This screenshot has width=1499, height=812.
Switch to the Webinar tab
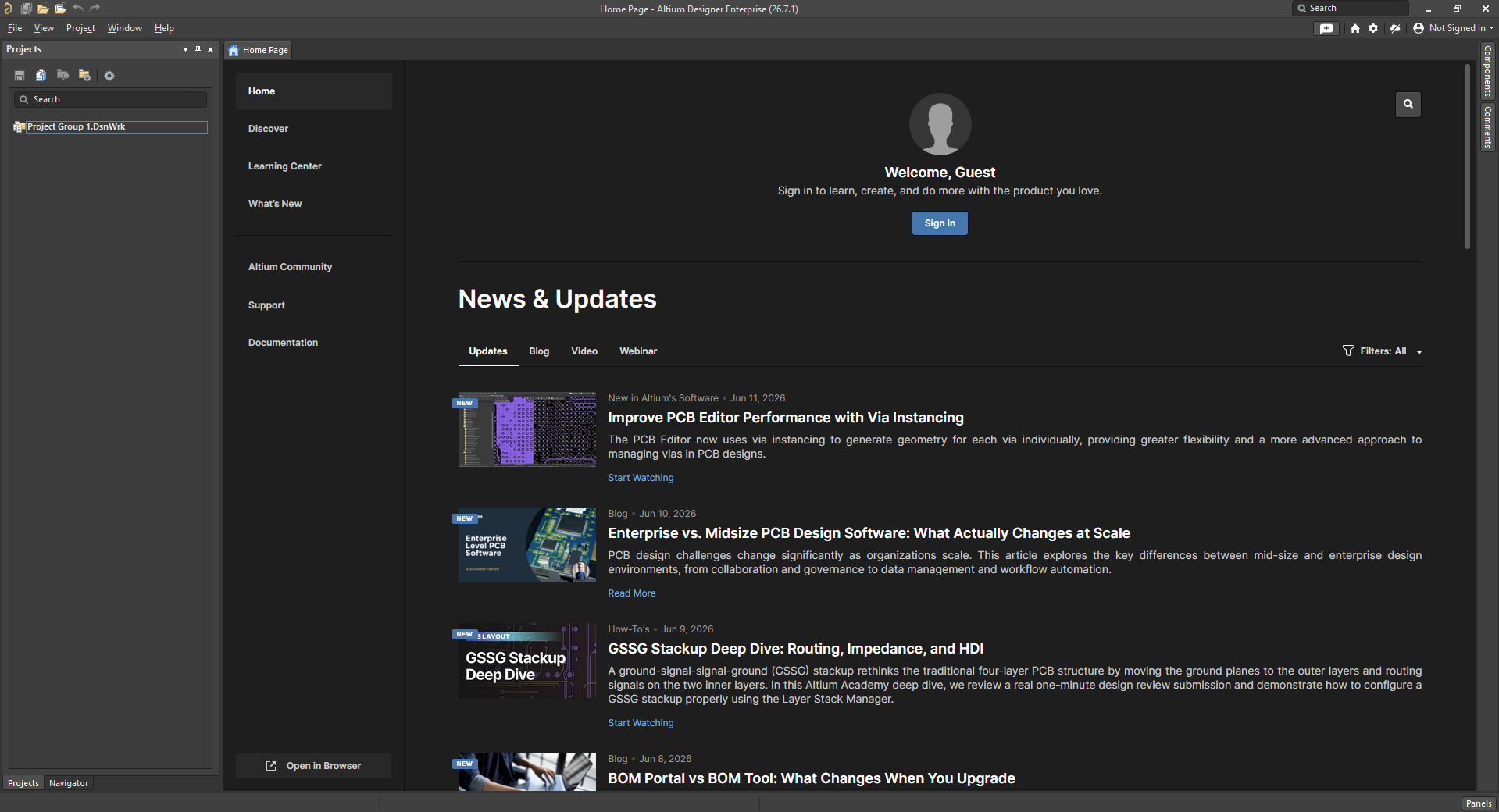point(638,351)
